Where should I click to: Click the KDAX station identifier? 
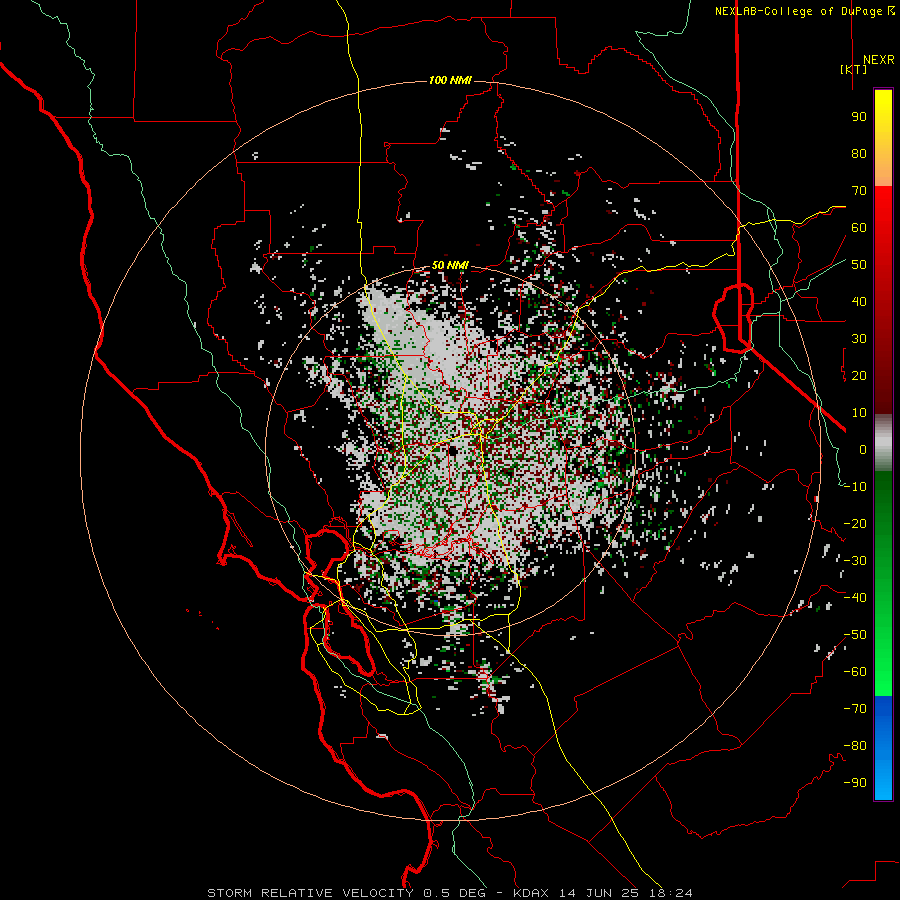[x=530, y=893]
